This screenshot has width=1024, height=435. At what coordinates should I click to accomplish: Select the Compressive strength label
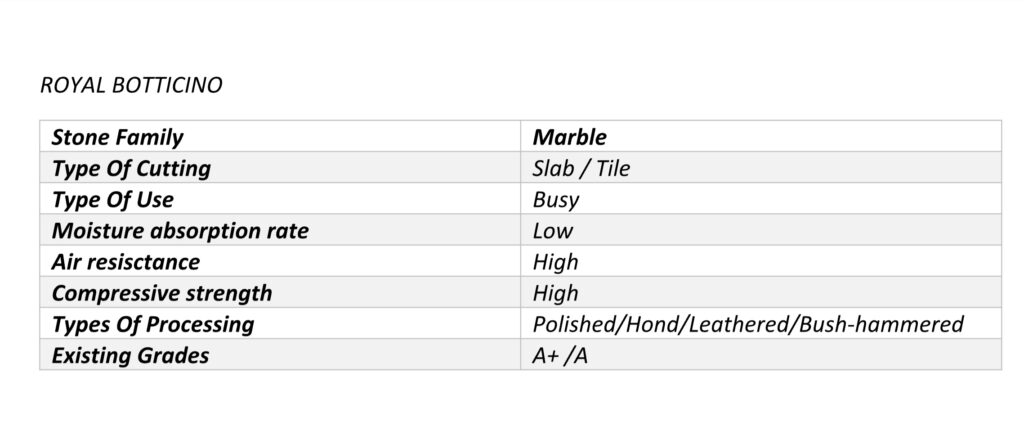(x=161, y=294)
